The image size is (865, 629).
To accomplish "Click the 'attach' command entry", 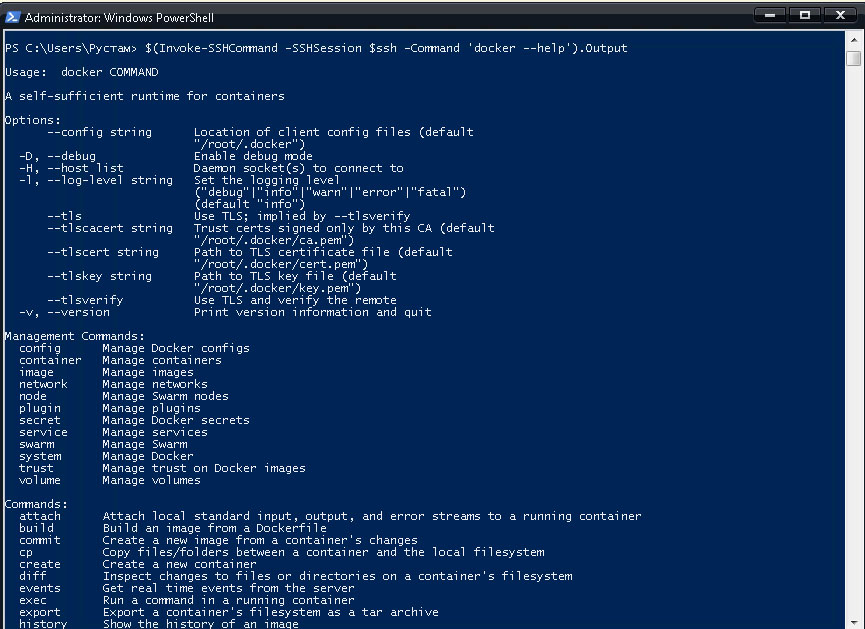I will [40, 515].
